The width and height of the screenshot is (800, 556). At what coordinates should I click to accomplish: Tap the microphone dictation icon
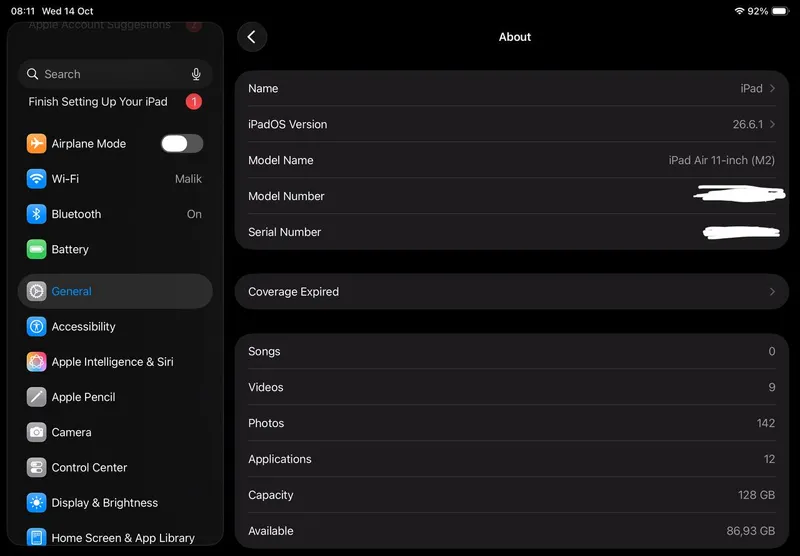(x=196, y=74)
